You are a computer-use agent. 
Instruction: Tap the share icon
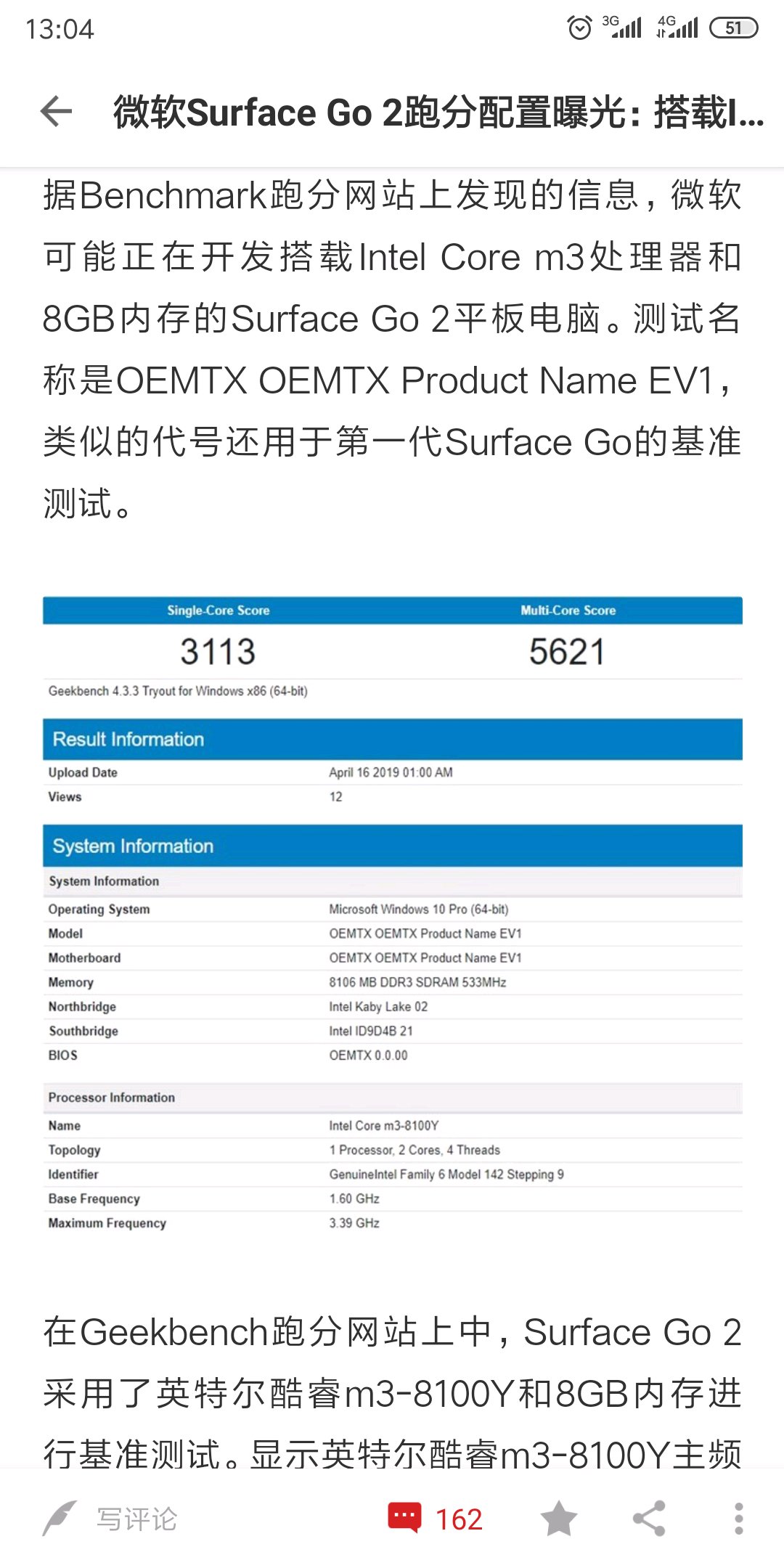tap(649, 1519)
